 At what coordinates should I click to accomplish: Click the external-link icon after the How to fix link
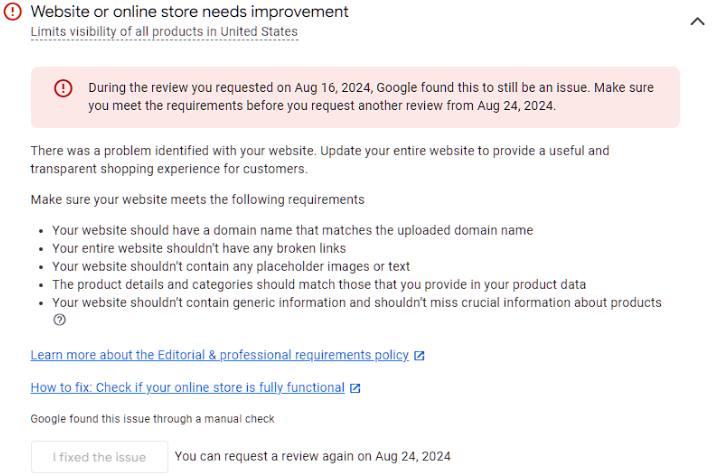coord(355,388)
